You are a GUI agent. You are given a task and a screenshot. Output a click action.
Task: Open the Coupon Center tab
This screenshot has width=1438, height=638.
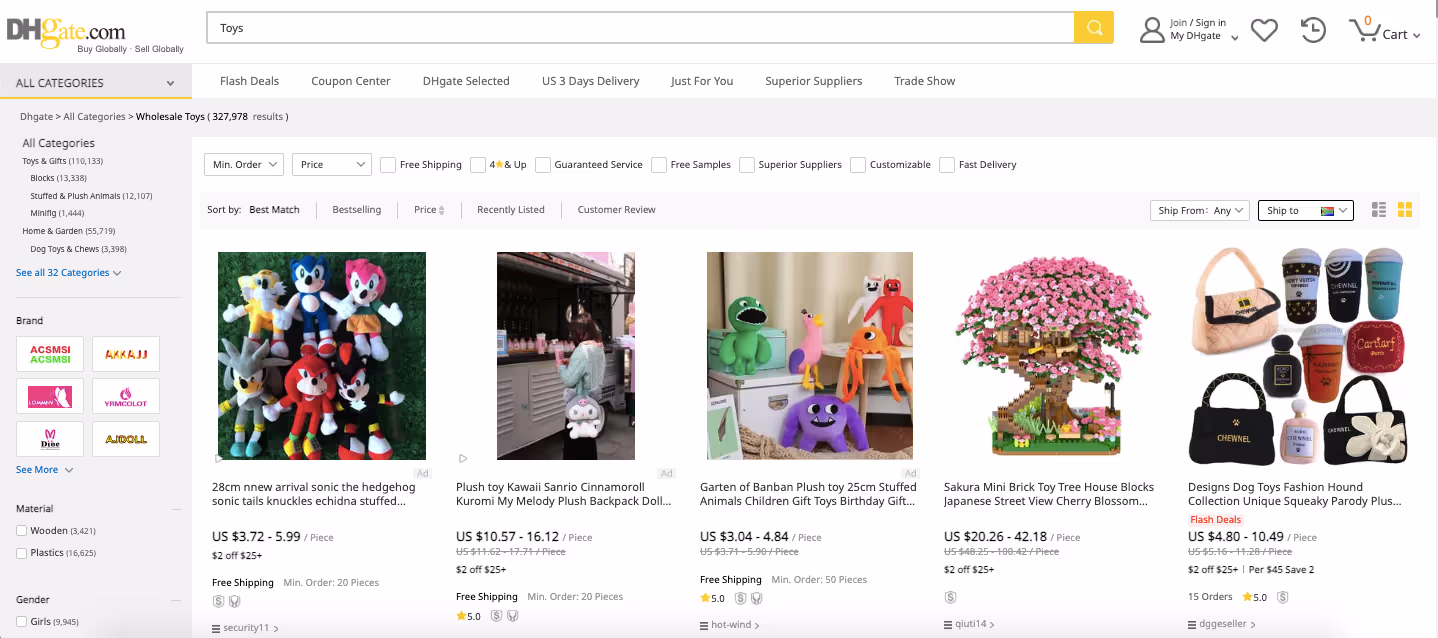pyautogui.click(x=351, y=81)
